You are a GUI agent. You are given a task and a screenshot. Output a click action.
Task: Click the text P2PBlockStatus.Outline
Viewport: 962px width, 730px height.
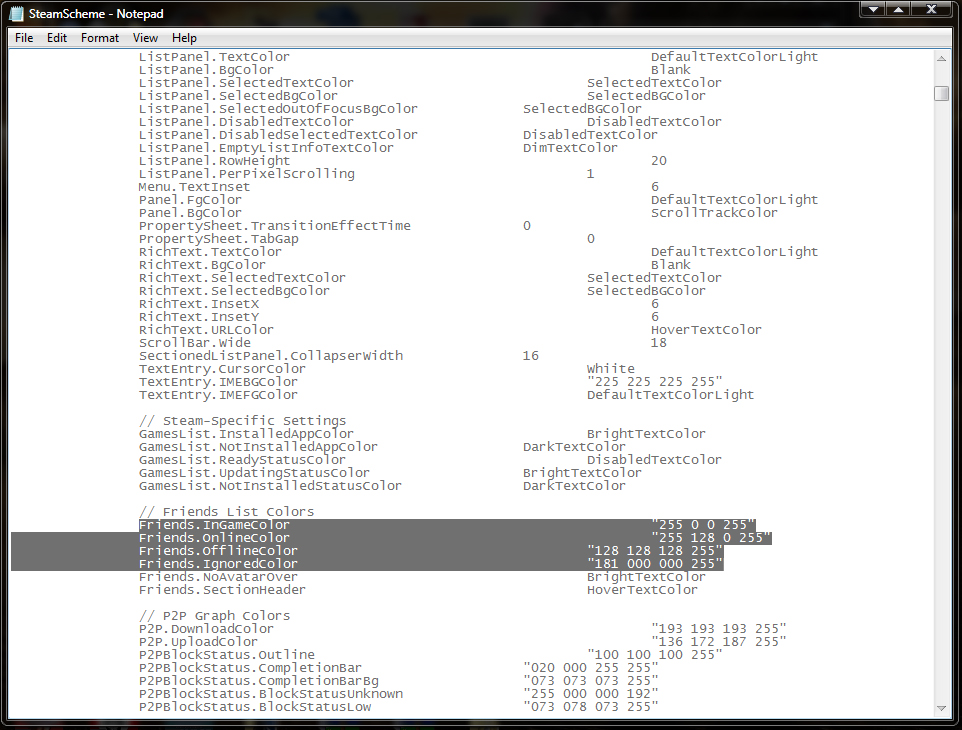click(x=226, y=655)
